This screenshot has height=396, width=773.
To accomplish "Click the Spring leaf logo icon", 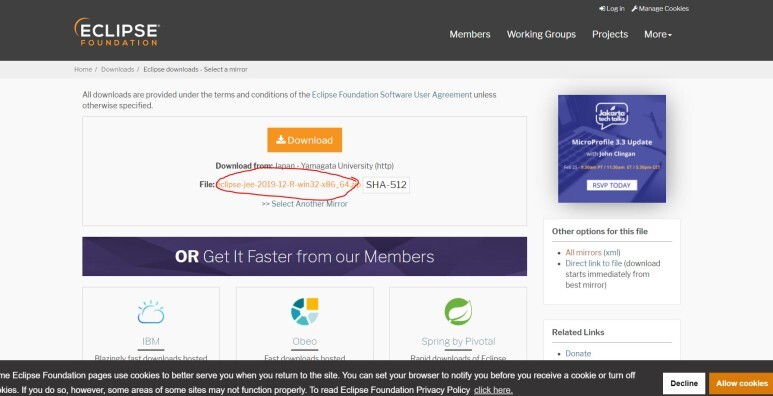I will coord(458,312).
